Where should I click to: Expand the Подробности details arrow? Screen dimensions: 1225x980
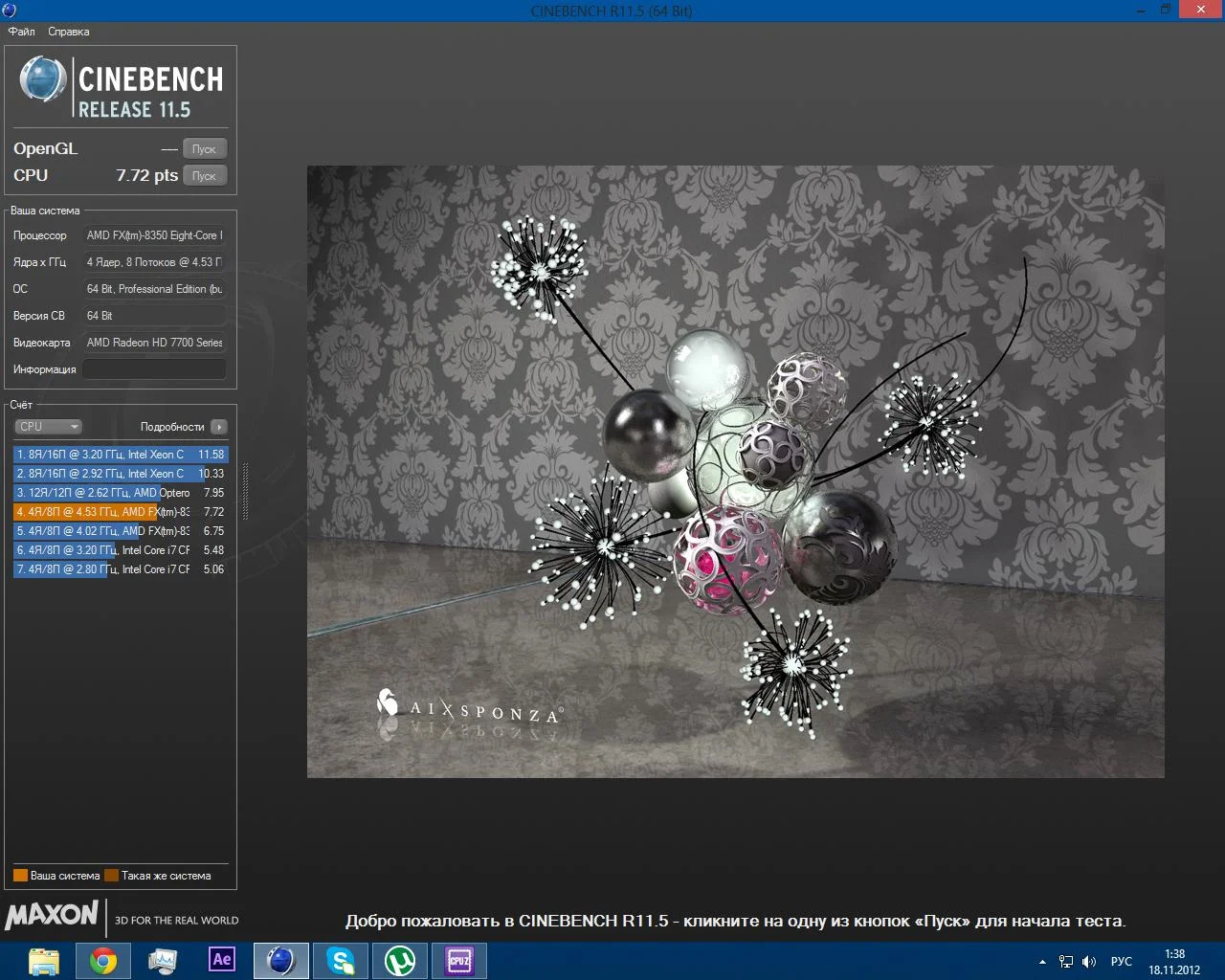[219, 427]
